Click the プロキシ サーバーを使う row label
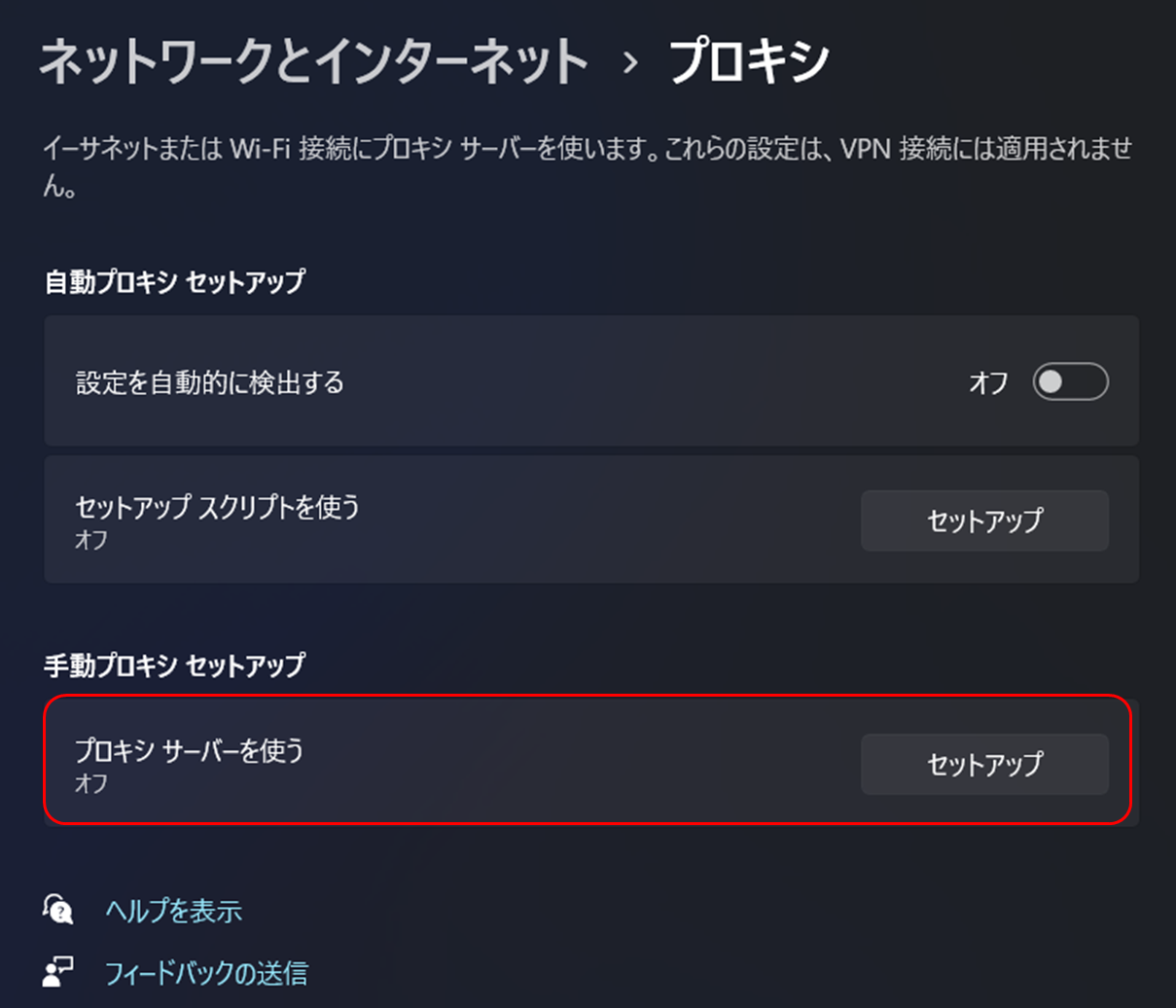Screen dimensions: 1176x1008 190,750
